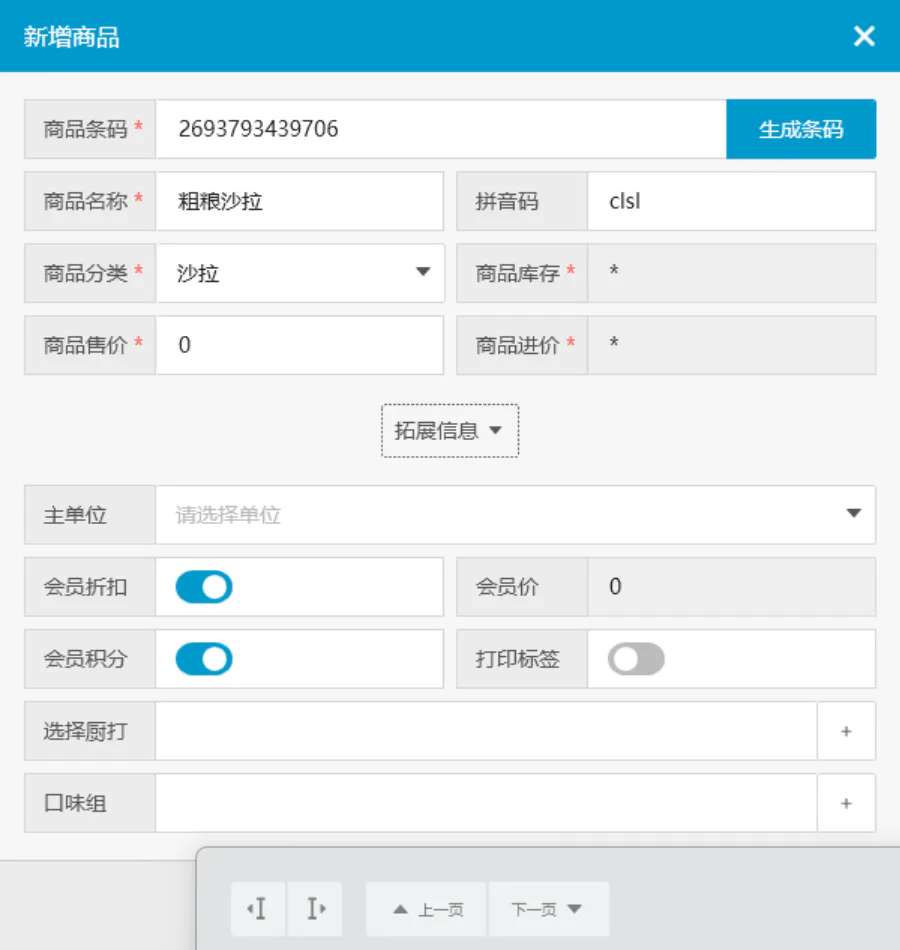Click the 商品进价 field

click(732, 345)
